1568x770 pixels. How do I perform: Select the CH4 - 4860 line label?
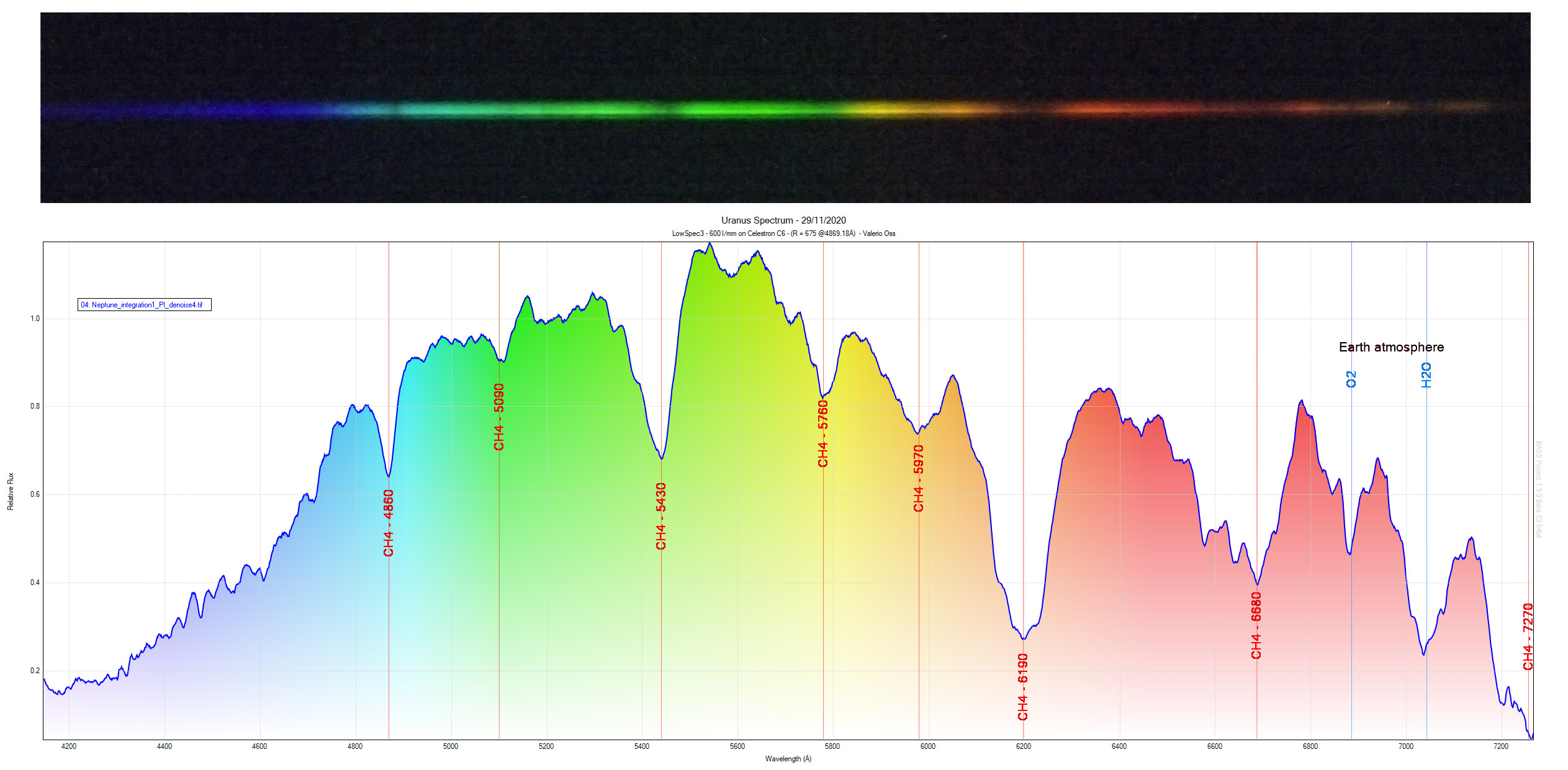389,523
